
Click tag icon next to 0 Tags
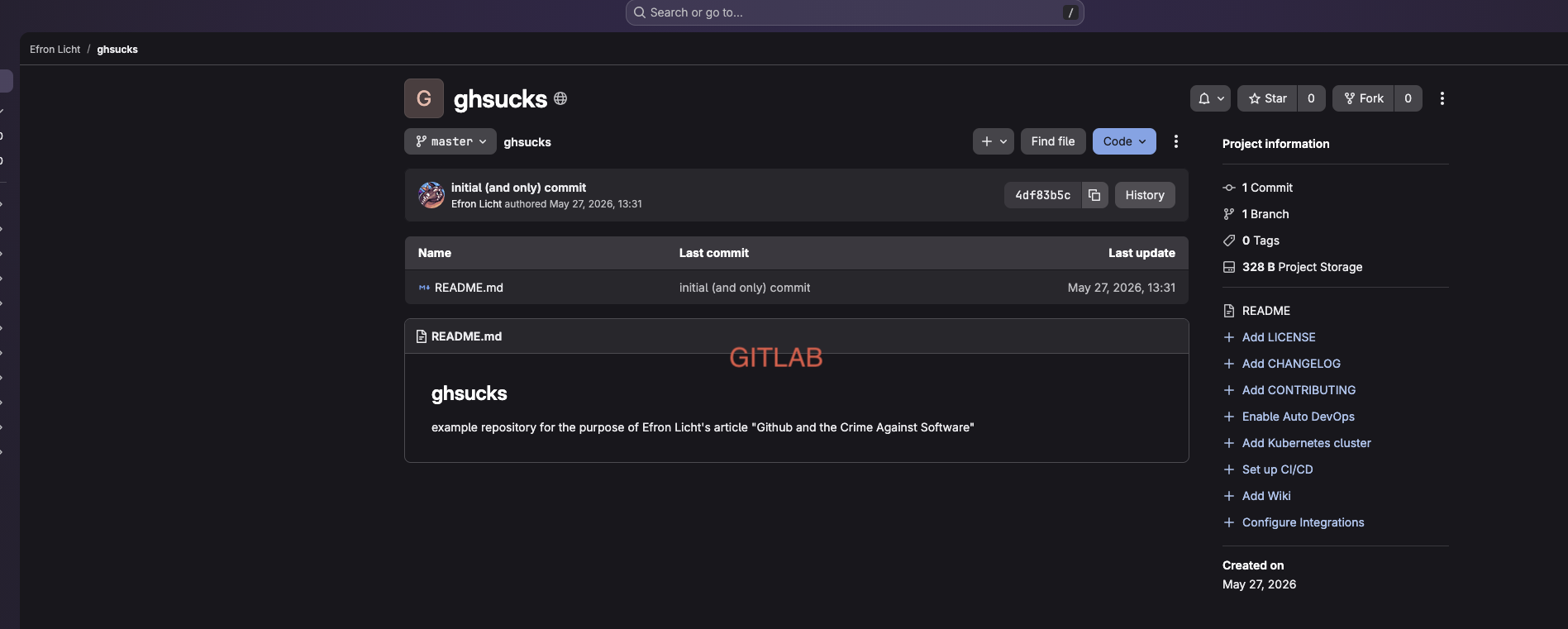click(x=1229, y=241)
